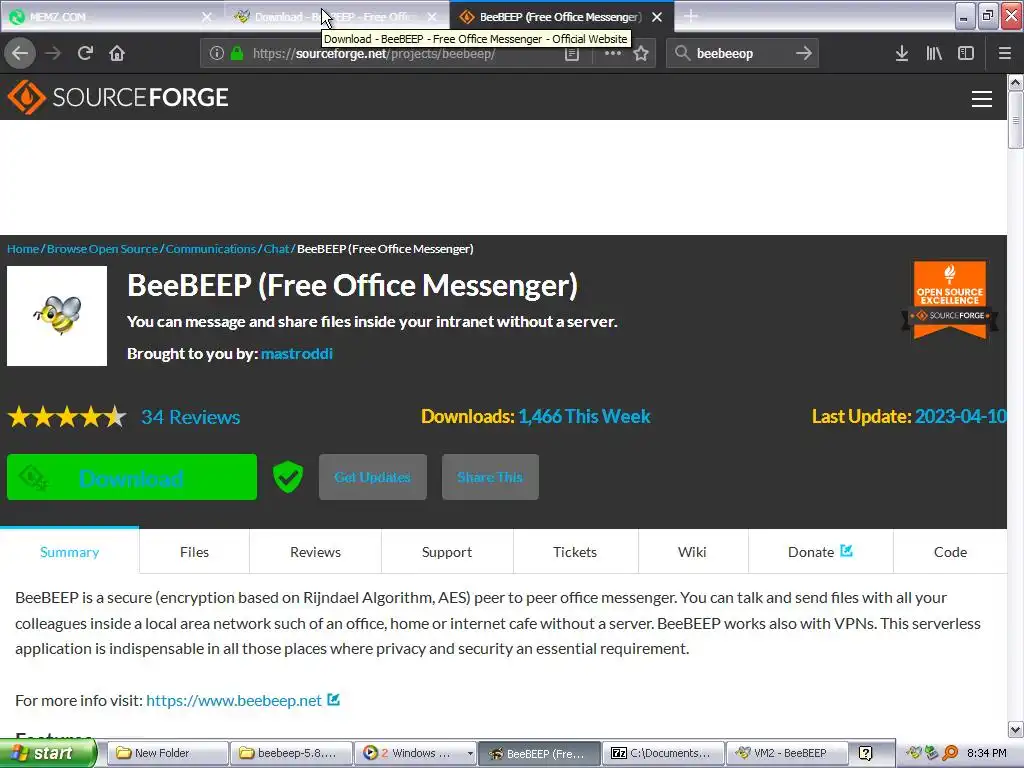Open the browser home page
Viewport: 1024px width, 768px height.
[x=117, y=53]
